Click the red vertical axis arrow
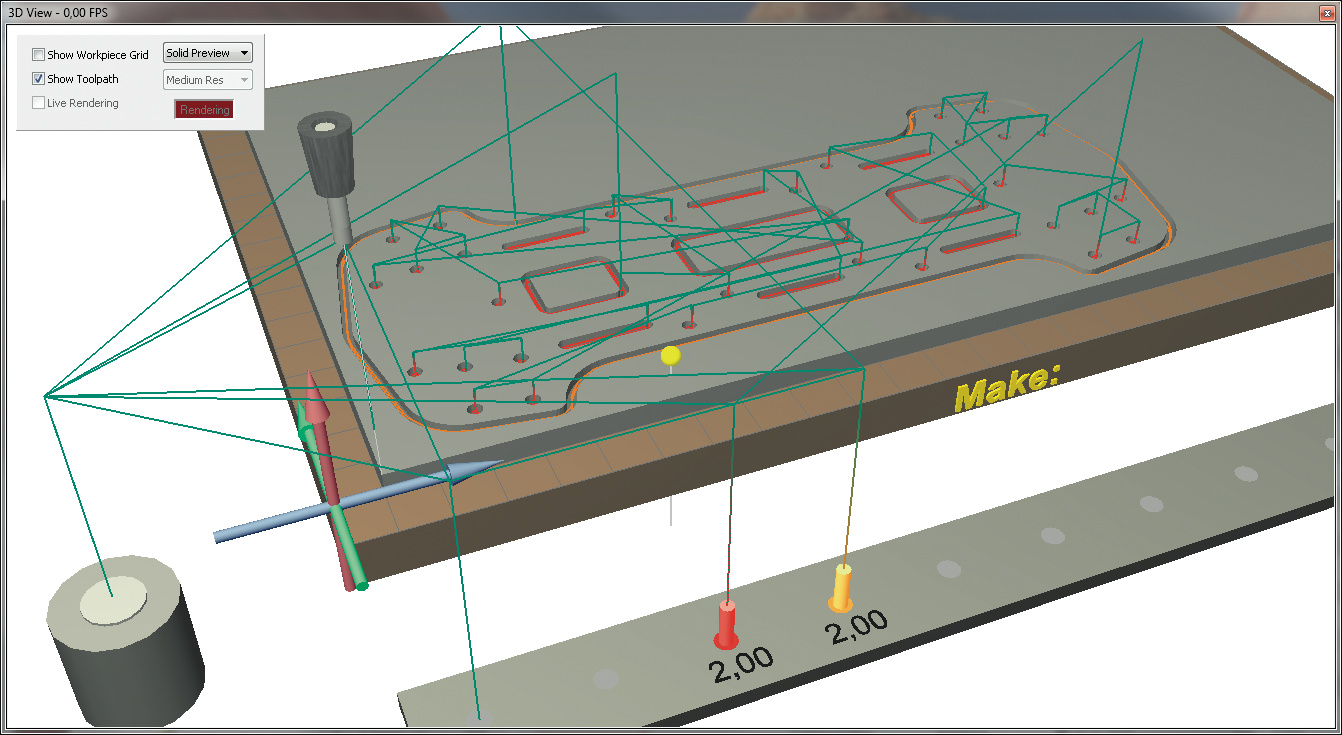1342x735 pixels. pos(316,400)
